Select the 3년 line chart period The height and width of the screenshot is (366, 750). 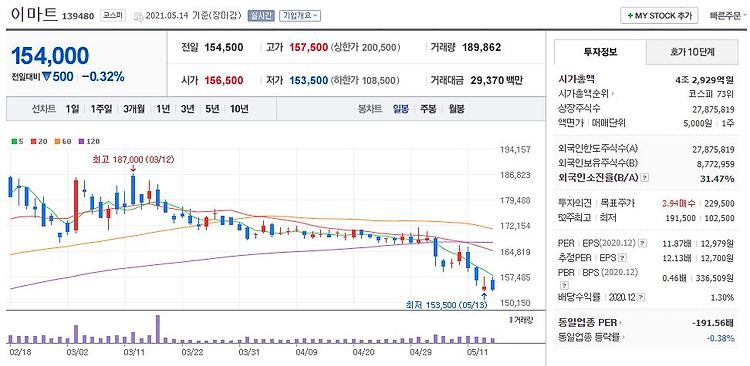coord(188,109)
